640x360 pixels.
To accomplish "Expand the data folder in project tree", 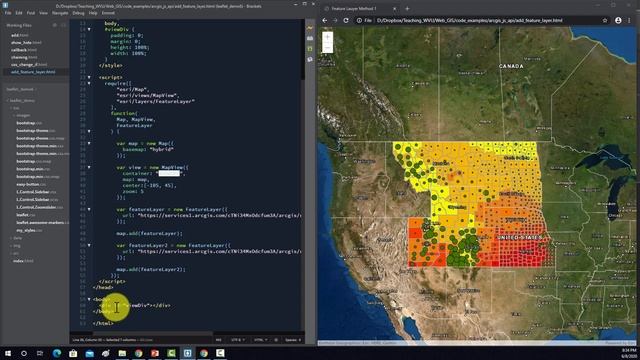I will tap(17, 238).
